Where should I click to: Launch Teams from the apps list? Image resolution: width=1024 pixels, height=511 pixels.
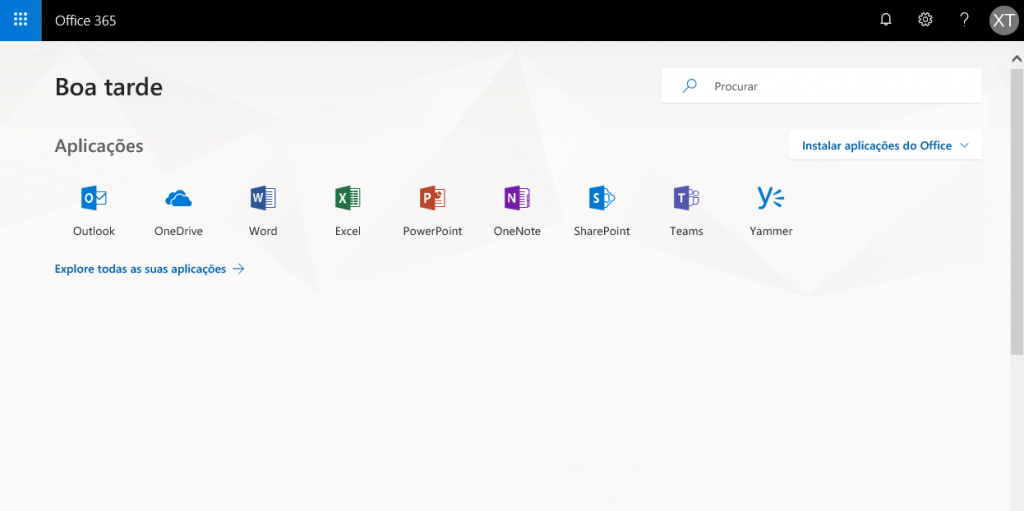pyautogui.click(x=686, y=210)
